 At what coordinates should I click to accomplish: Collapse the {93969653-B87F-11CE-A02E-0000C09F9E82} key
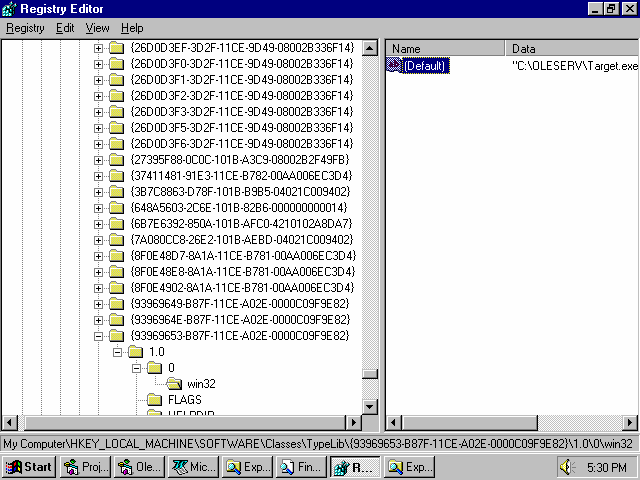pyautogui.click(x=98, y=335)
